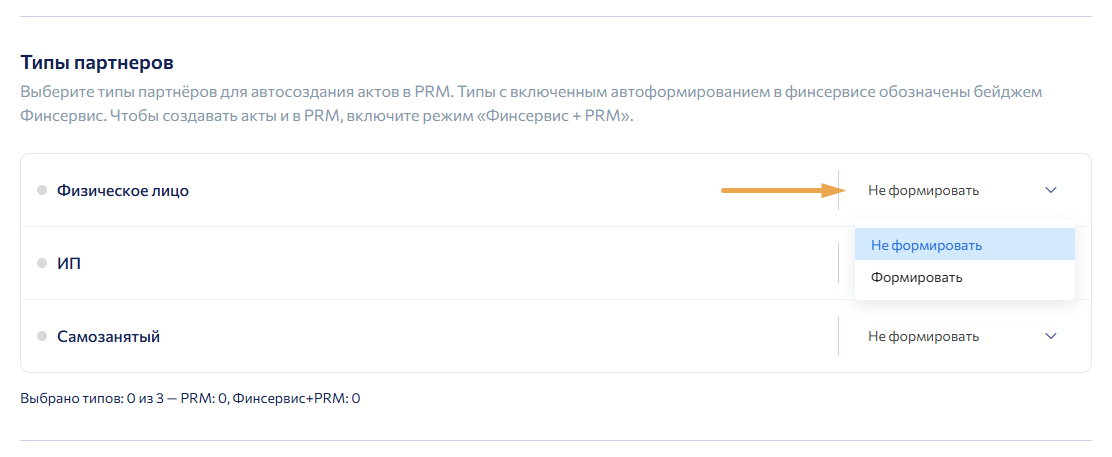Image resolution: width=1112 pixels, height=457 pixels.
Task: Click the 'Типы партнеров' section heading
Action: click(x=97, y=63)
